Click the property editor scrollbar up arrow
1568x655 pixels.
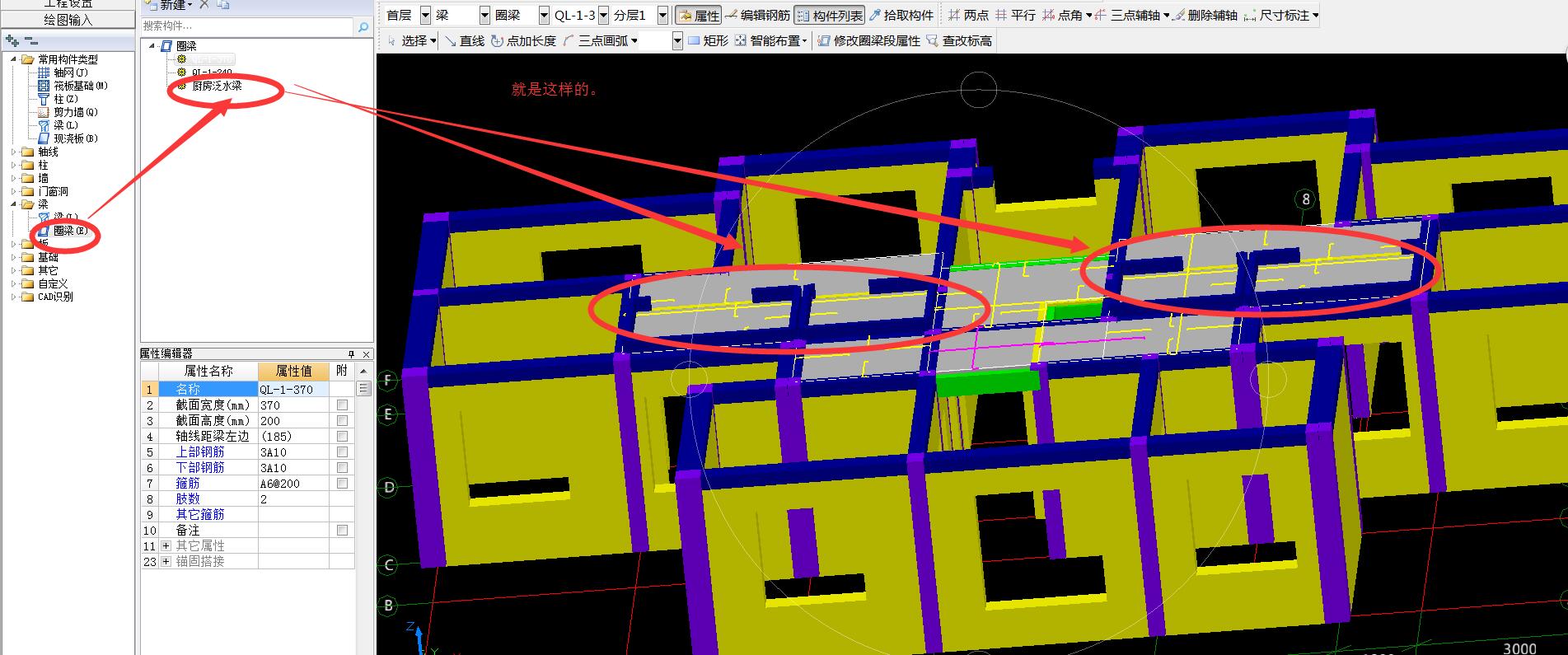point(363,372)
